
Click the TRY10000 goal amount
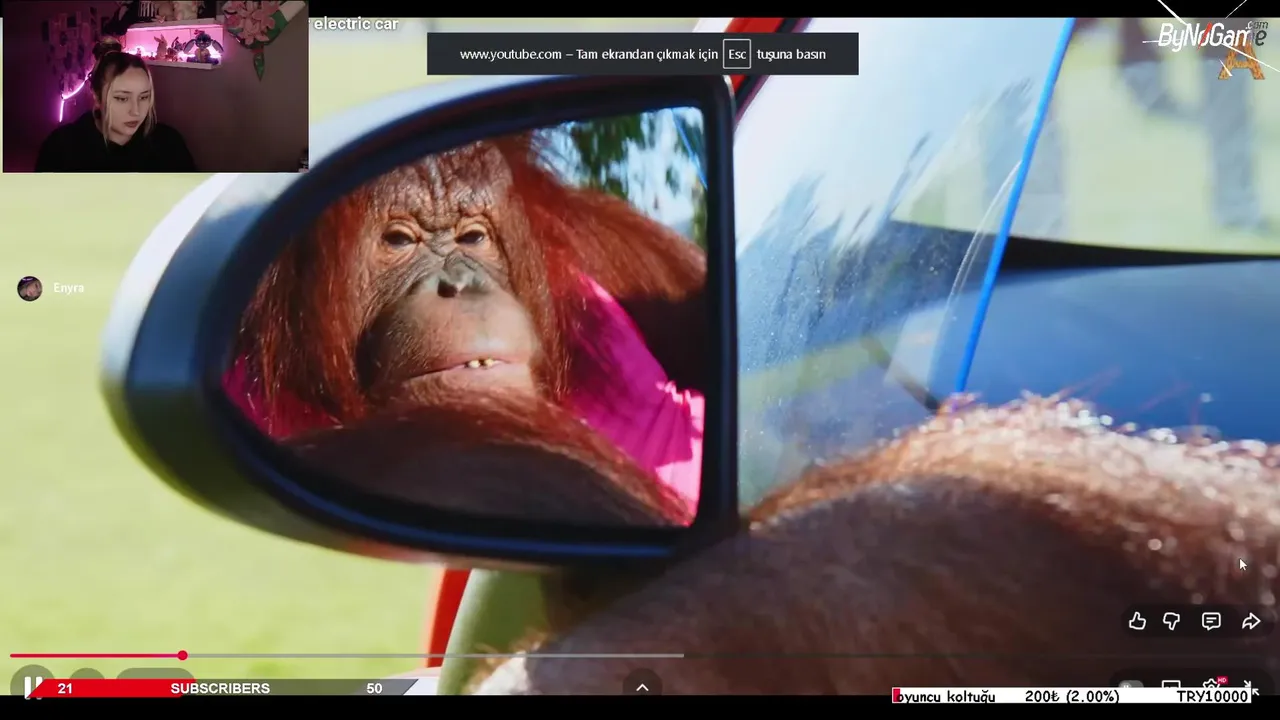tap(1212, 696)
